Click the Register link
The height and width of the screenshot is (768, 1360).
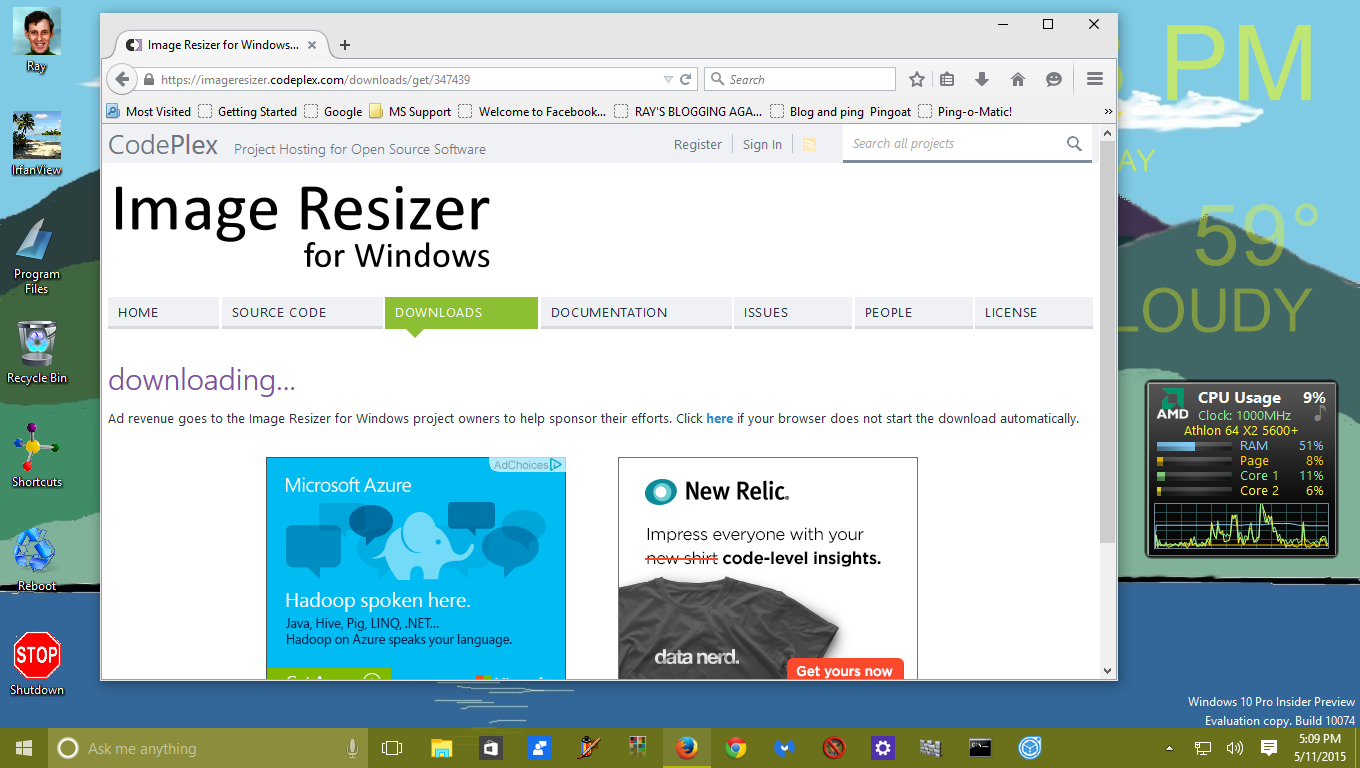[697, 143]
